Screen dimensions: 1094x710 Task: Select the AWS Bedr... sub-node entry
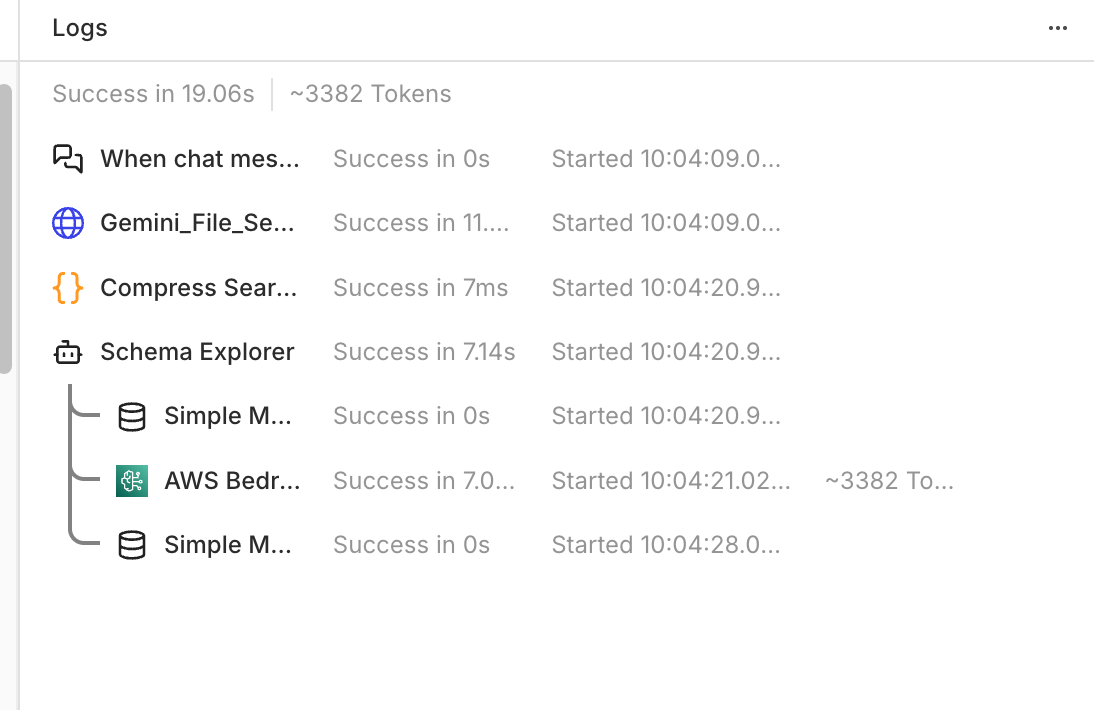click(232, 481)
